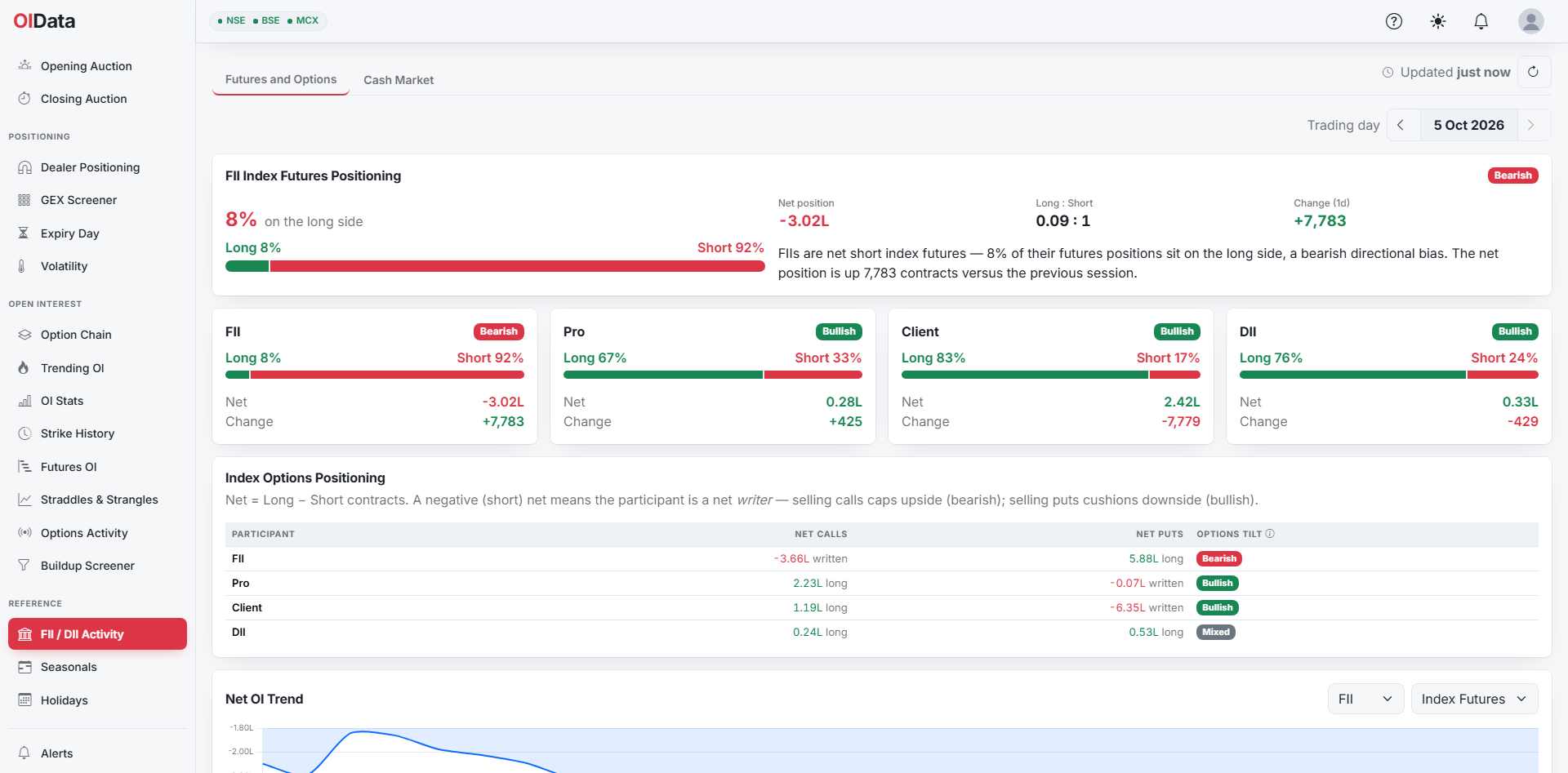Click the Closing Auction clock icon
The height and width of the screenshot is (773, 1568).
24,99
